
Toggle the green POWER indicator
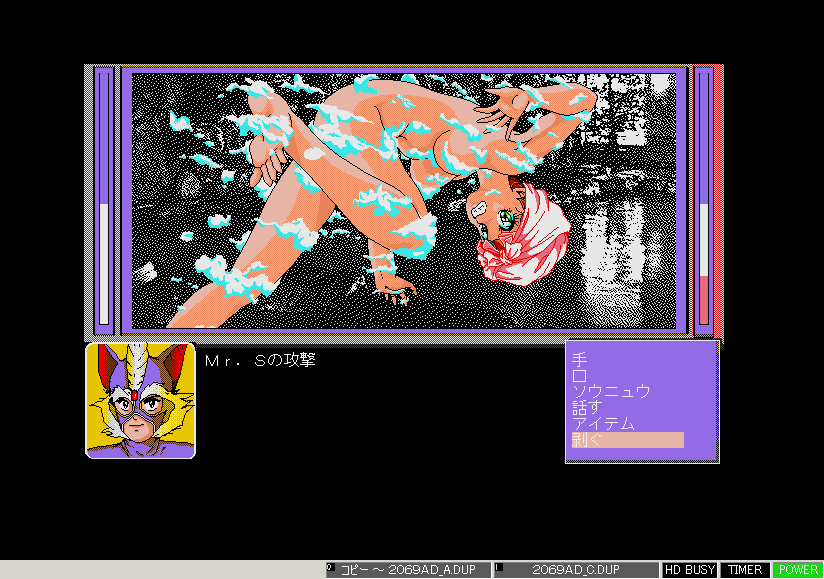(x=798, y=570)
